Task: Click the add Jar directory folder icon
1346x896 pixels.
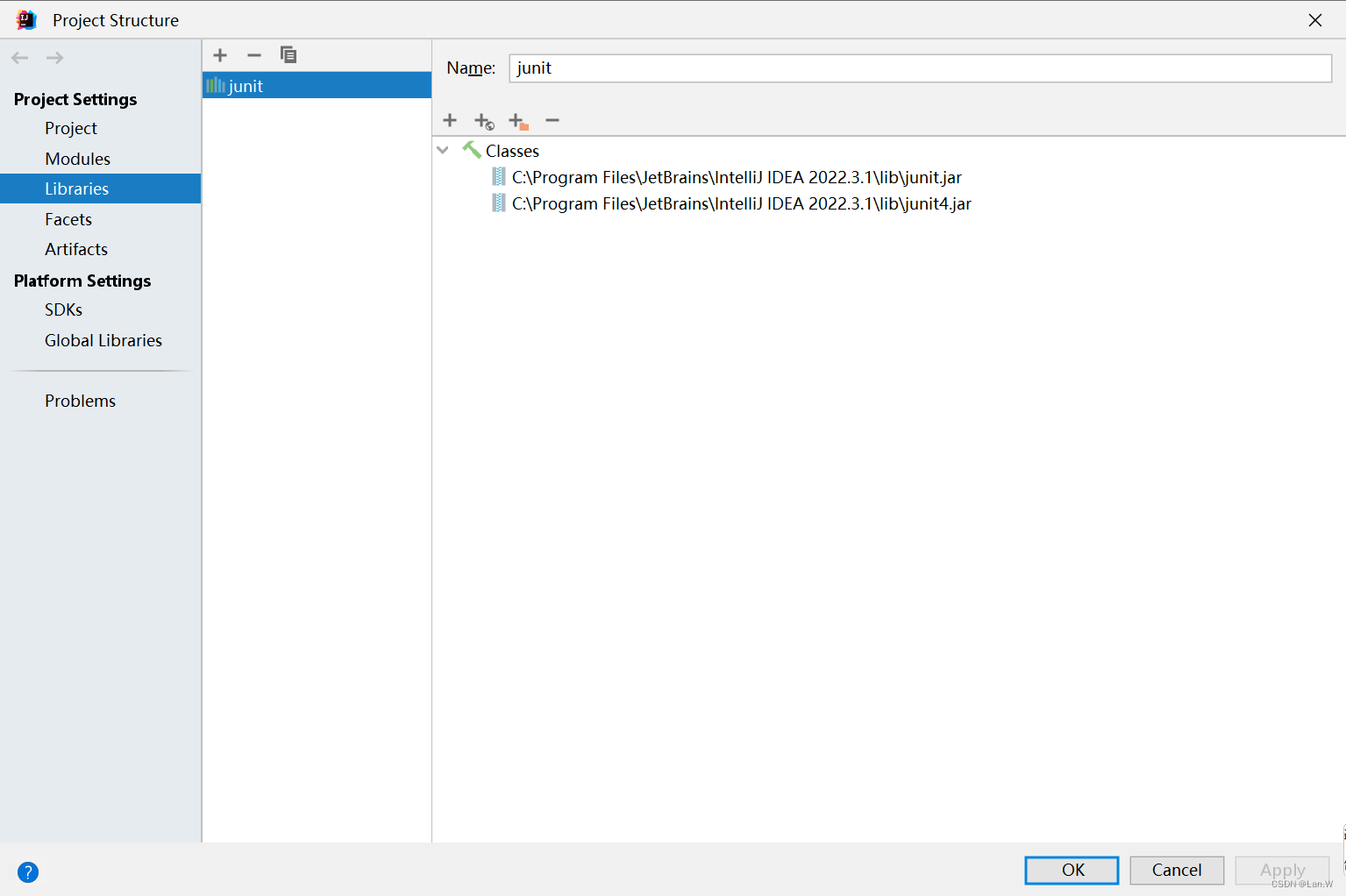Action: [517, 120]
